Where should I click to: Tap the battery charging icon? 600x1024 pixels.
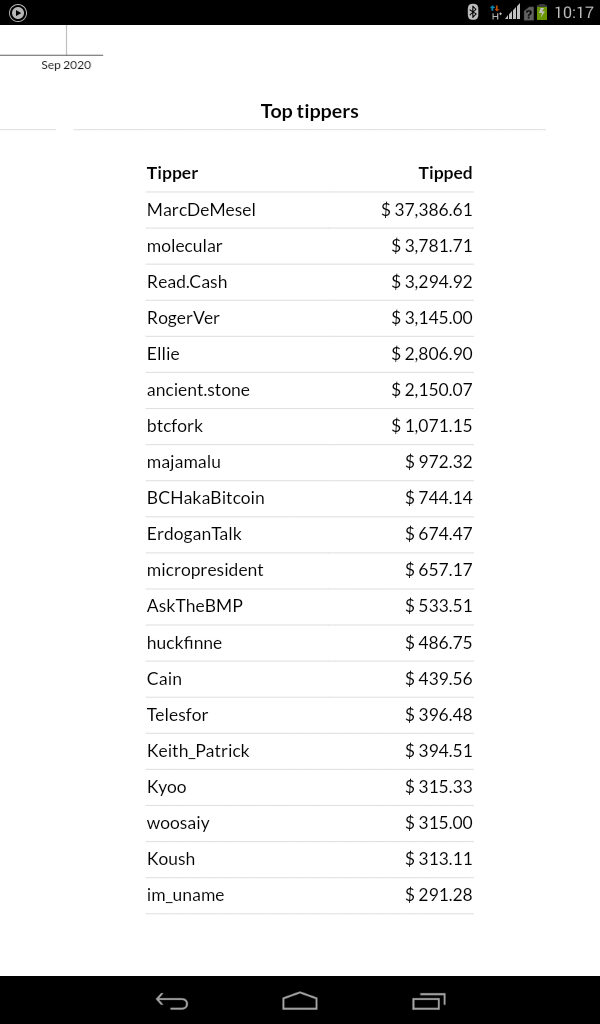543,12
